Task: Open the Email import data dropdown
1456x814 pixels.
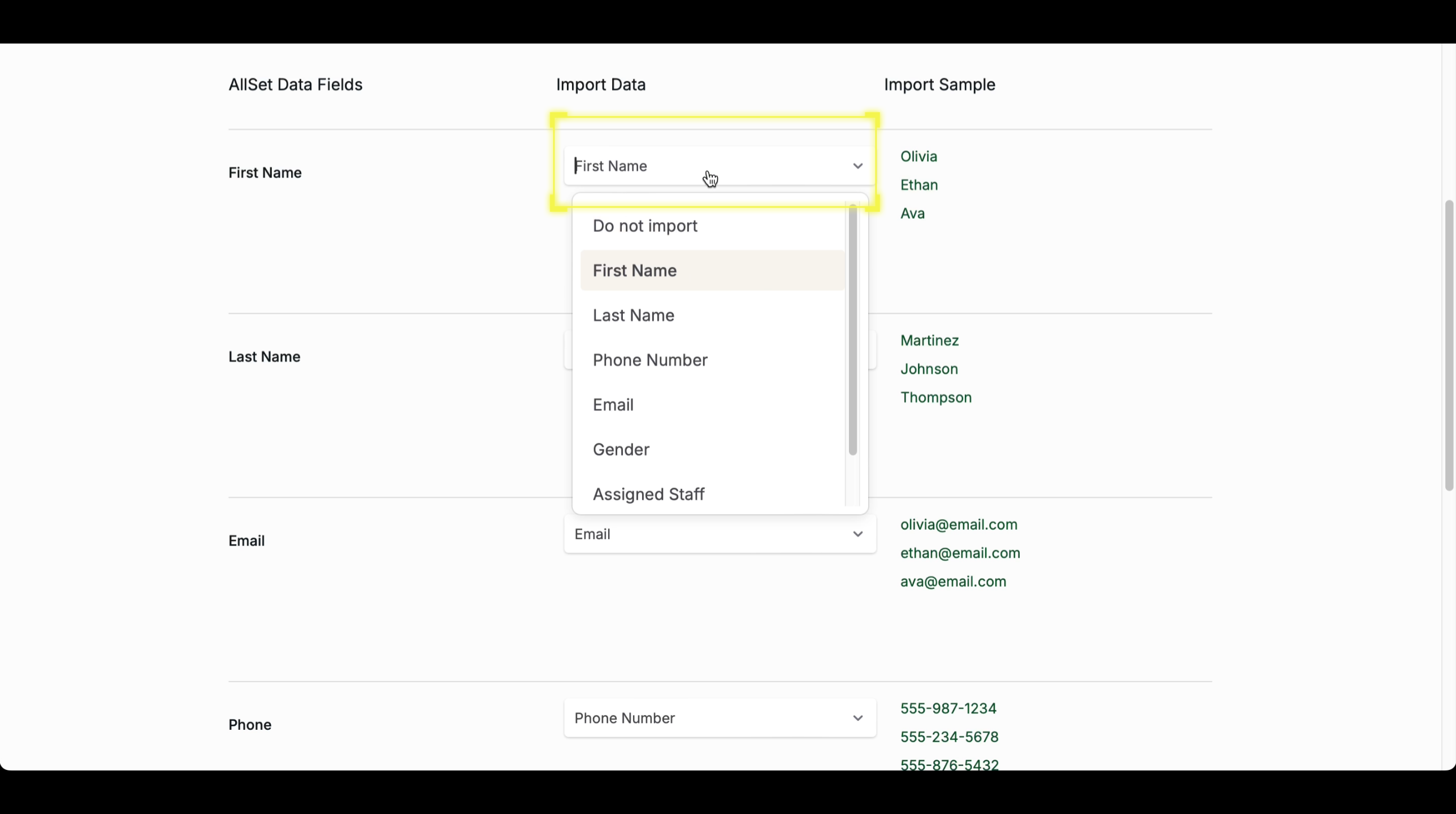Action: pos(707,534)
